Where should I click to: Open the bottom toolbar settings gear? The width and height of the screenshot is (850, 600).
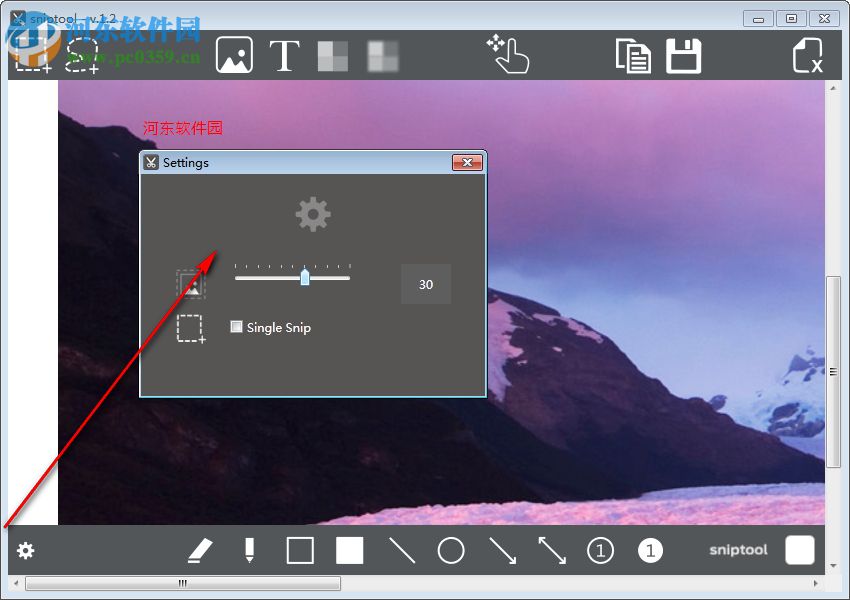pyautogui.click(x=25, y=550)
